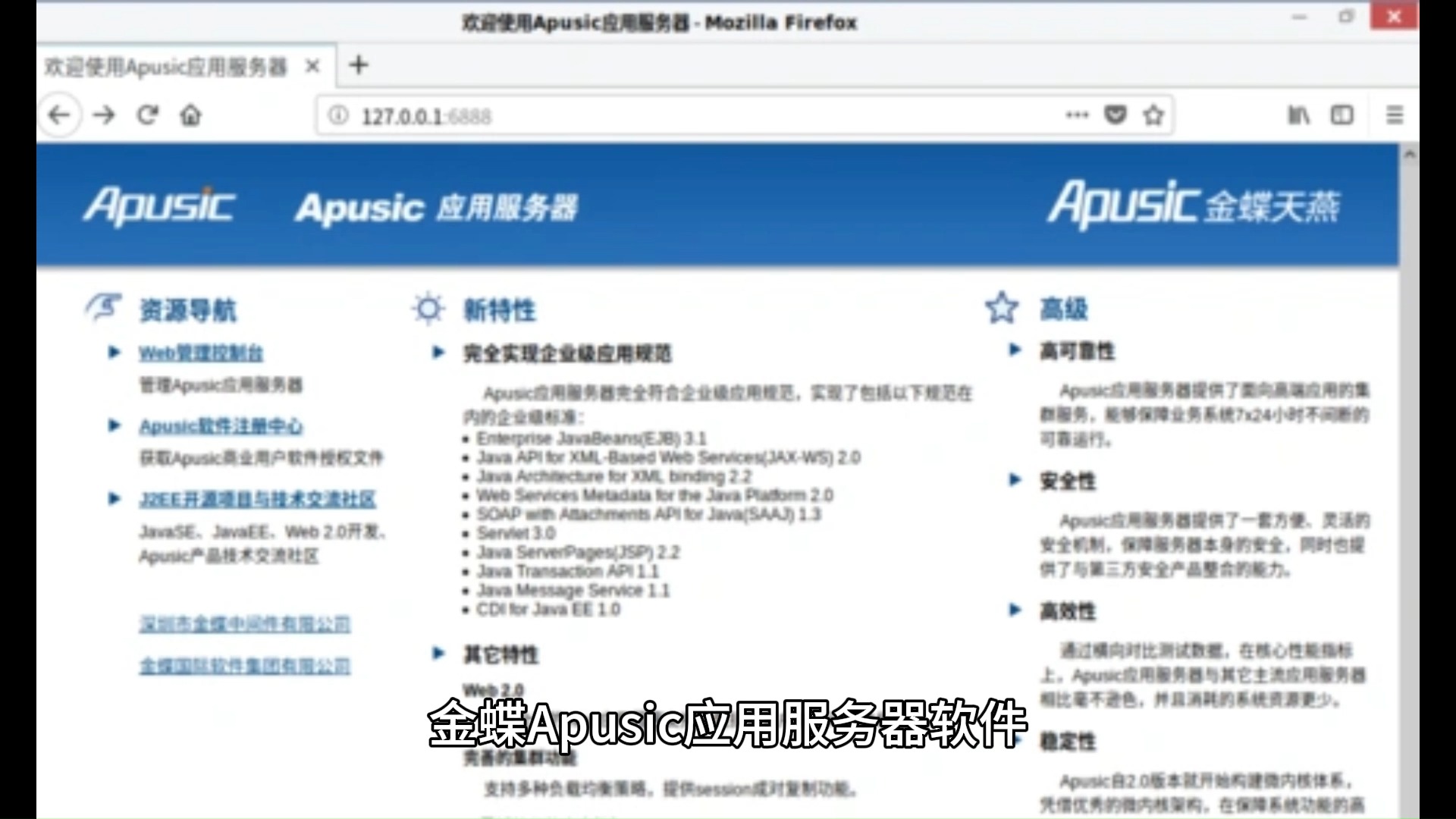The image size is (1456, 819).
Task: Save page to Pocket
Action: [1115, 115]
